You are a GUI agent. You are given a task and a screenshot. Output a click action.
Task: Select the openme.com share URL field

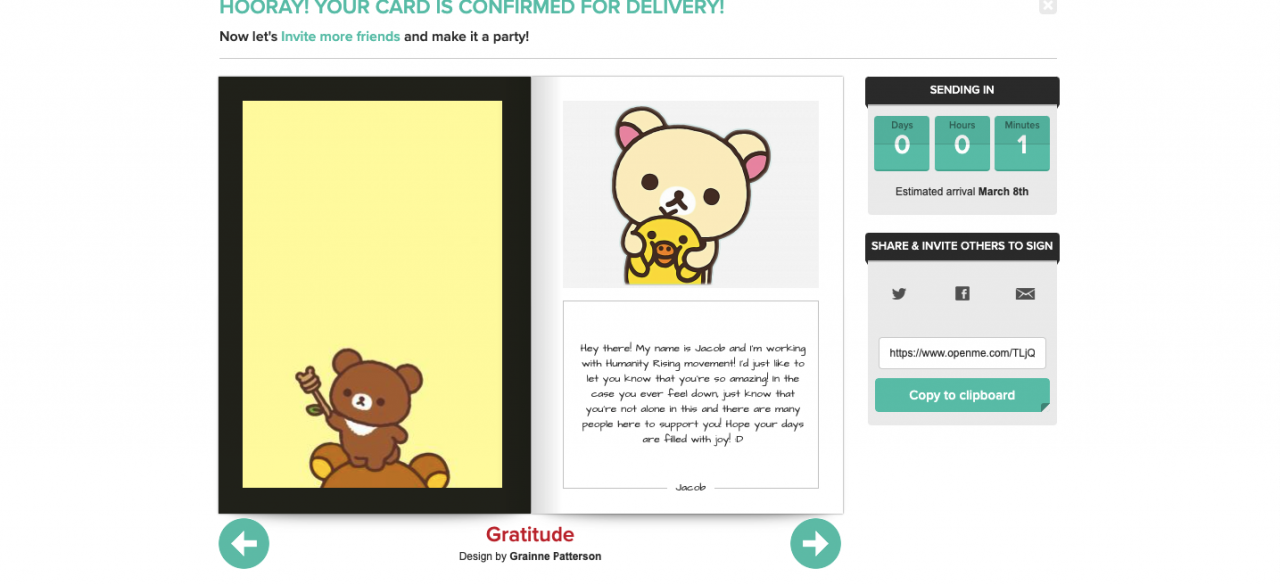(962, 353)
